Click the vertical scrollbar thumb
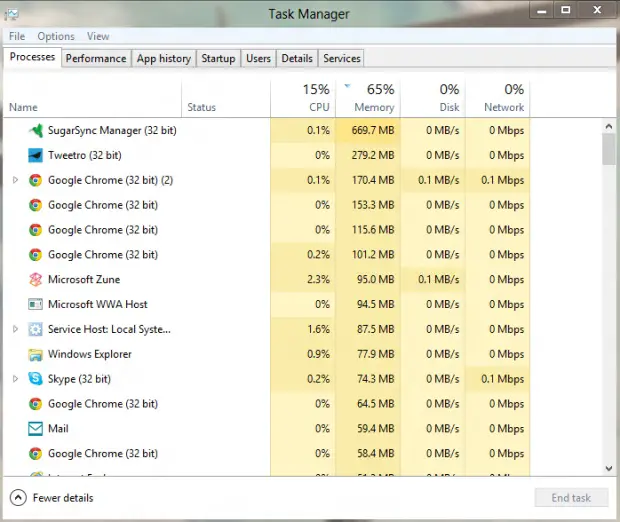Viewport: 620px width, 522px height. [609, 149]
